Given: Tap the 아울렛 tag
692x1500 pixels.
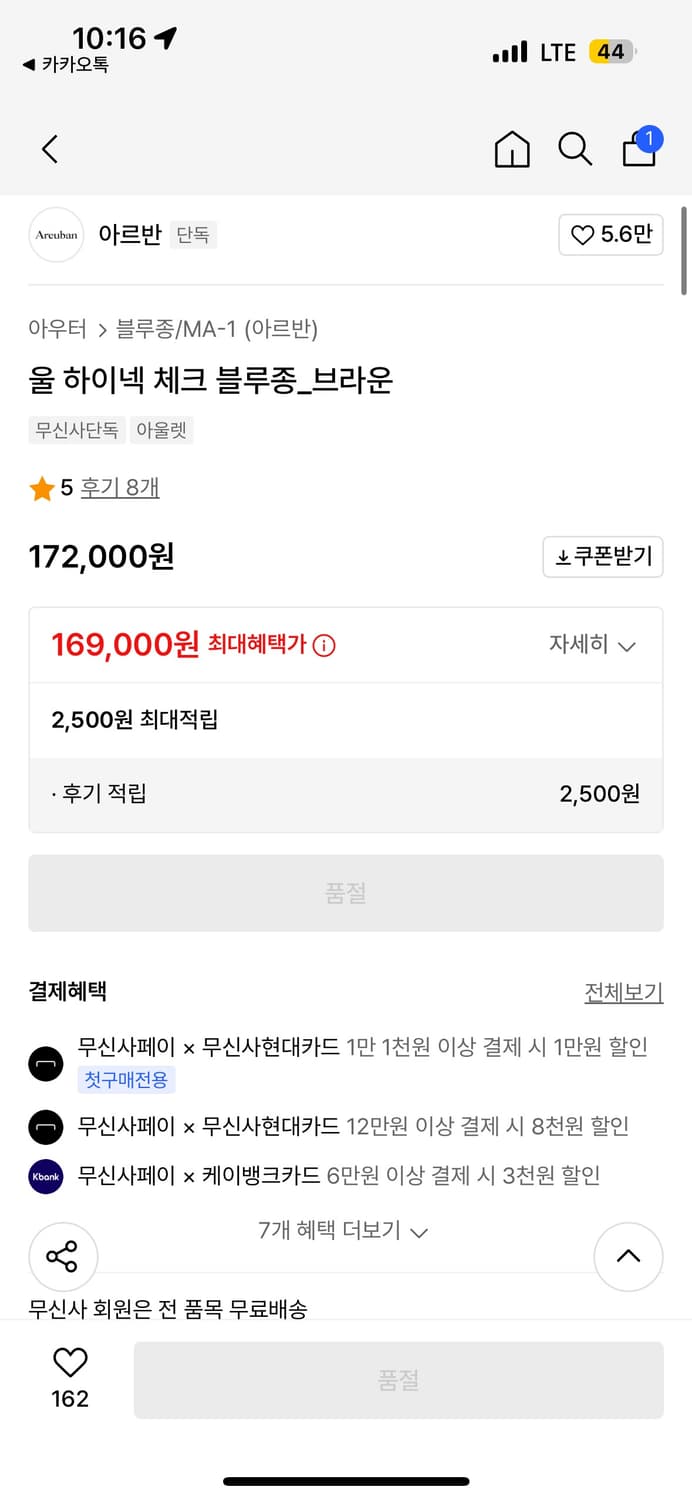Looking at the screenshot, I should [x=161, y=431].
